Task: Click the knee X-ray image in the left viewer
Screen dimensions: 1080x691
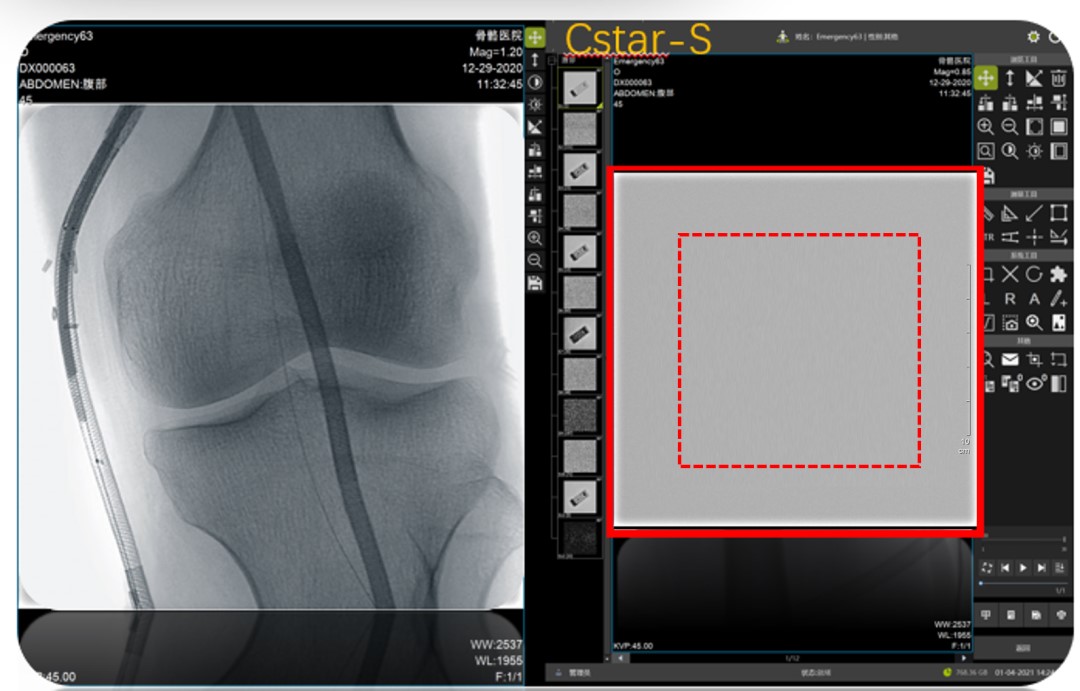Action: pyautogui.click(x=271, y=356)
